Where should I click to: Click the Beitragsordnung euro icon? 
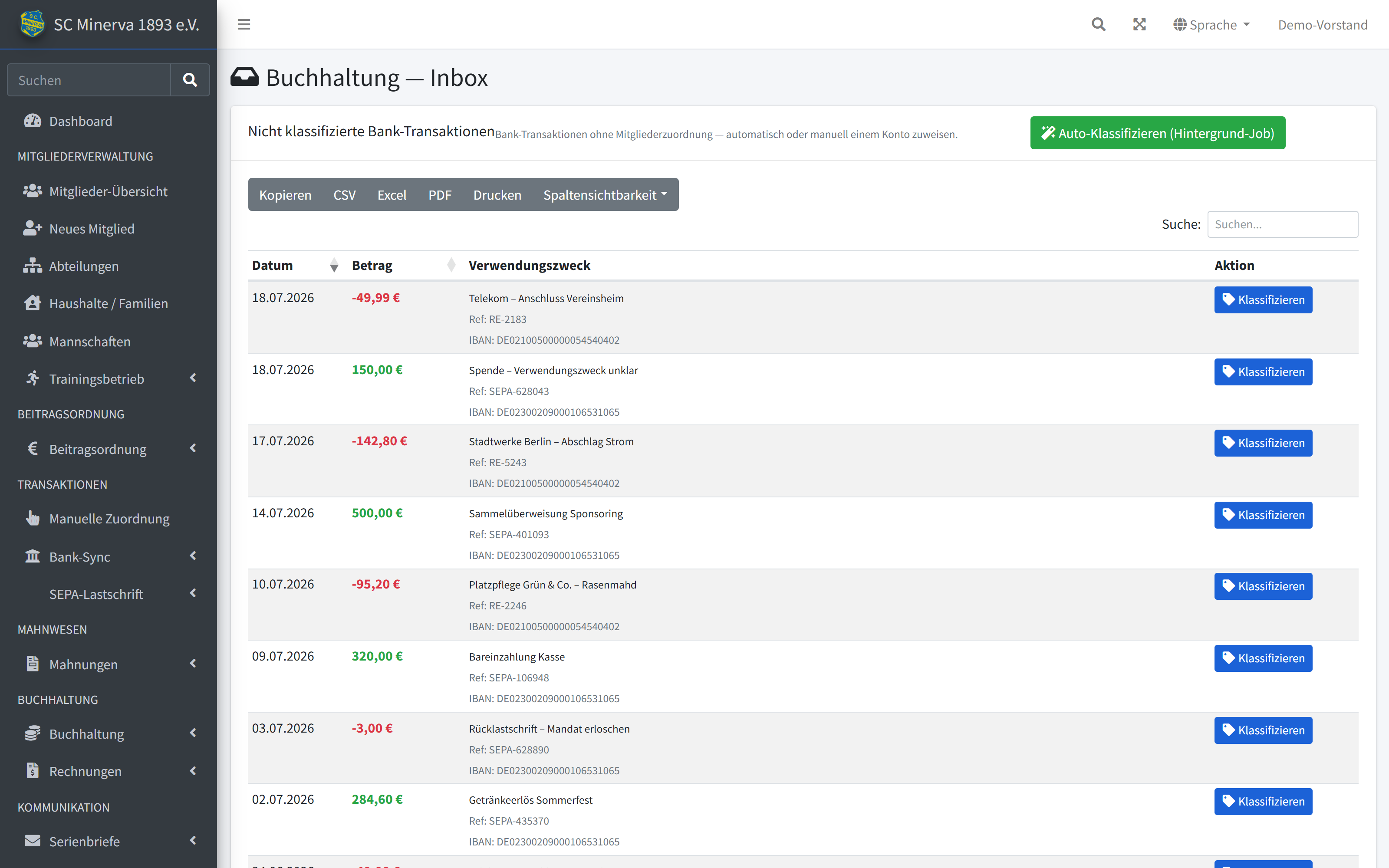tap(33, 448)
